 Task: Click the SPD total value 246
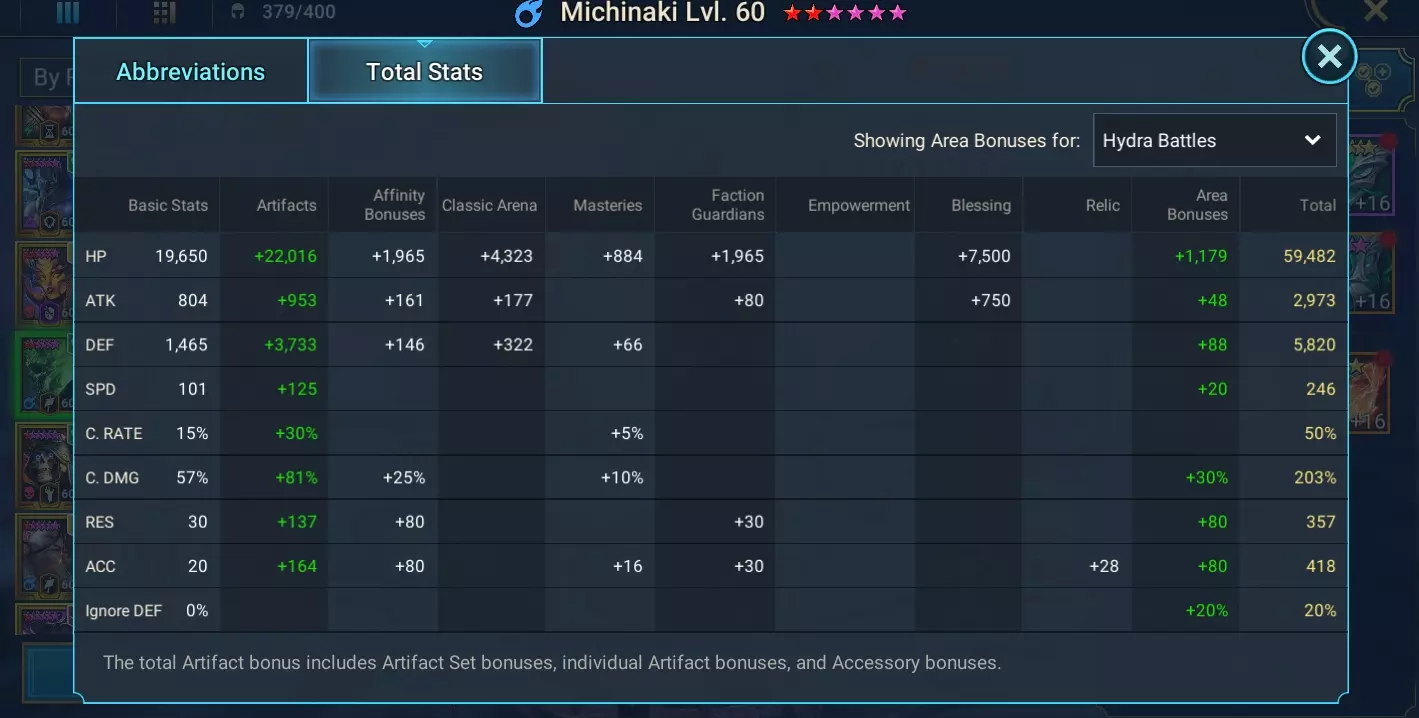1321,389
